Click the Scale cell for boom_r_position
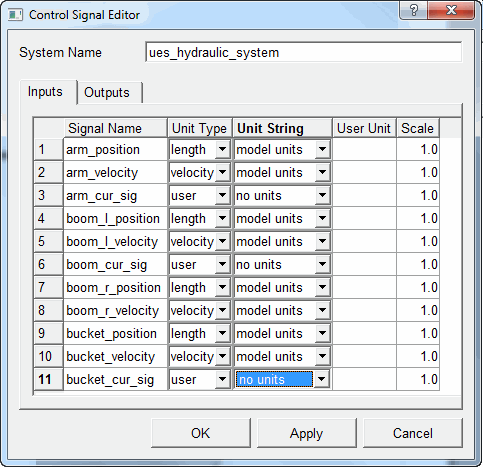This screenshot has width=483, height=467. click(x=418, y=287)
